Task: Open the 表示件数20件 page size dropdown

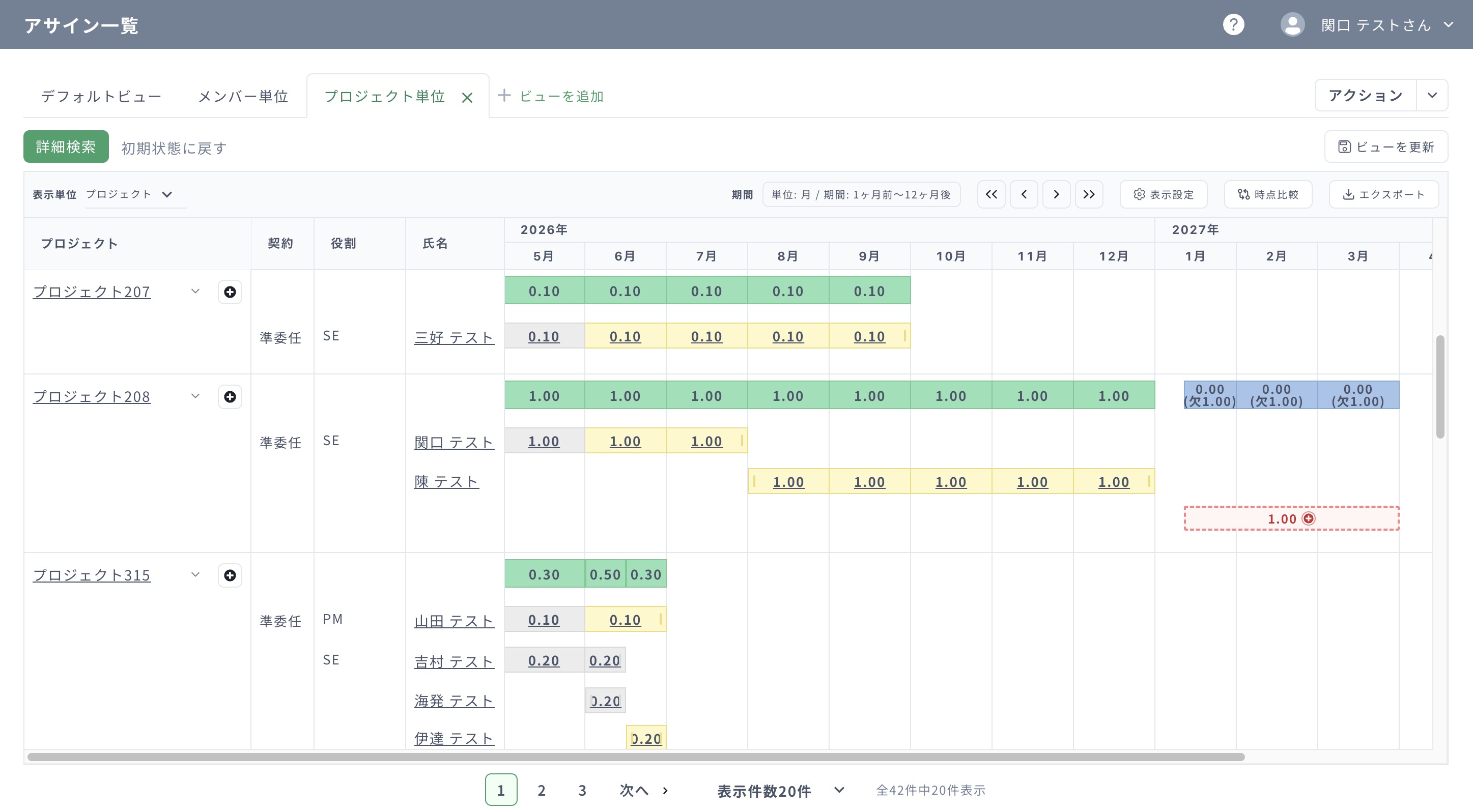Action: click(x=781, y=790)
